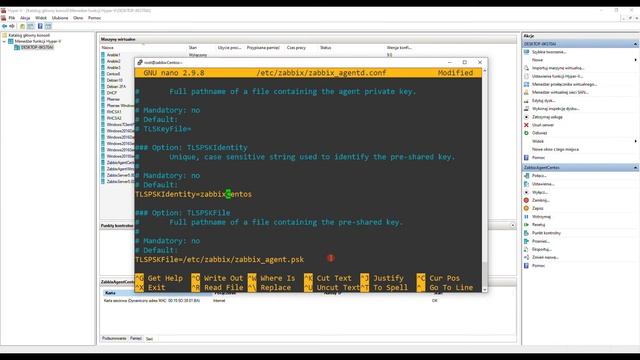Collapse the Menedżer funkcji Hyper-V tree node

[x=4, y=41]
